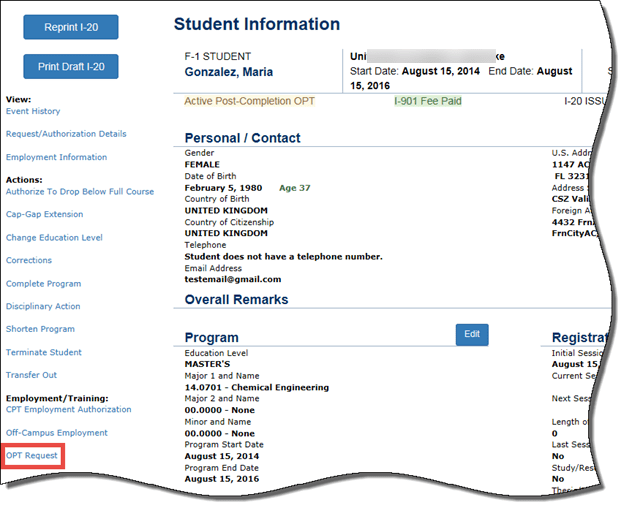Image resolution: width=624 pixels, height=508 pixels.
Task: Click Program Start Date value August 15, 2014
Action: pyautogui.click(x=222, y=456)
